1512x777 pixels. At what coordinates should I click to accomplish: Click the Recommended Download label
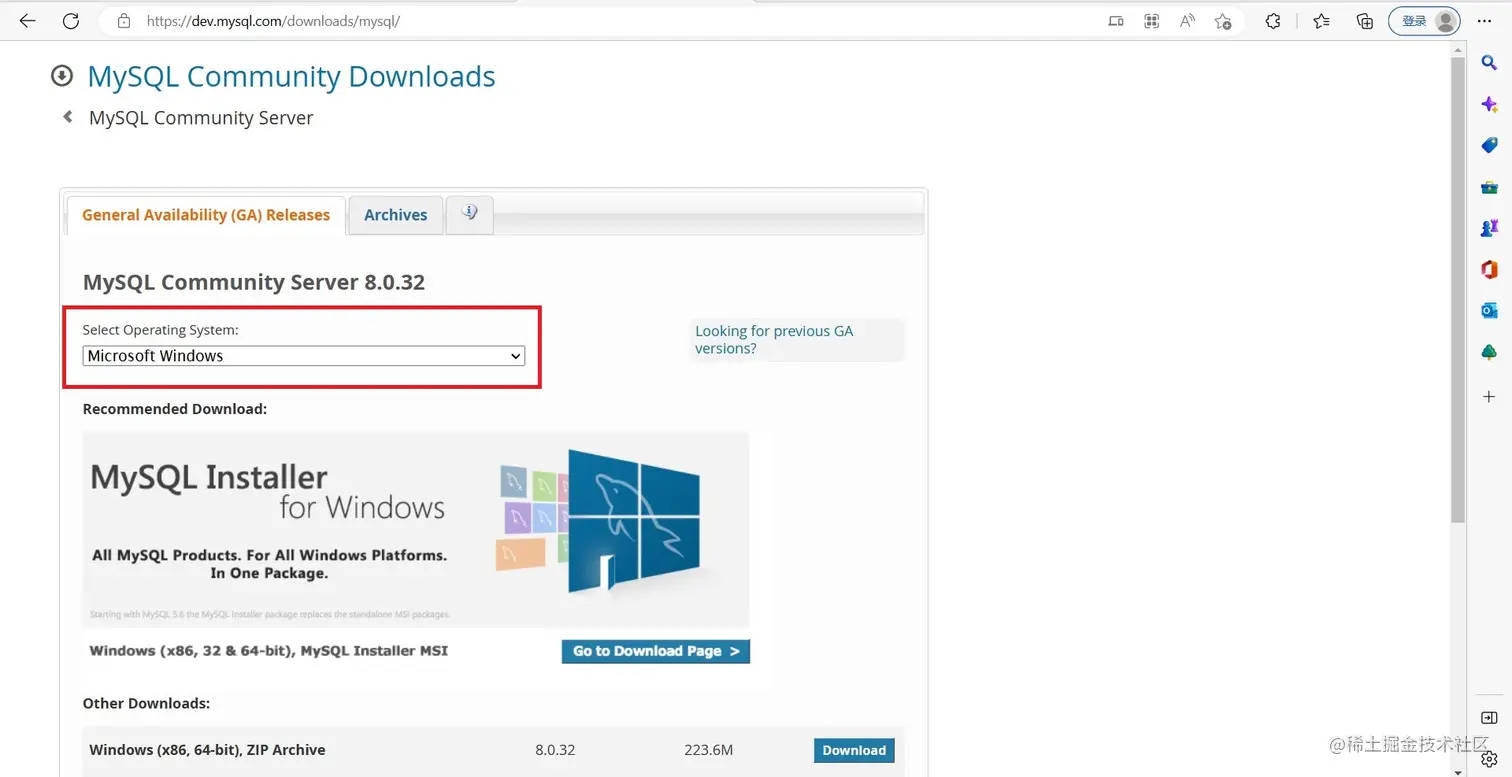tap(175, 409)
